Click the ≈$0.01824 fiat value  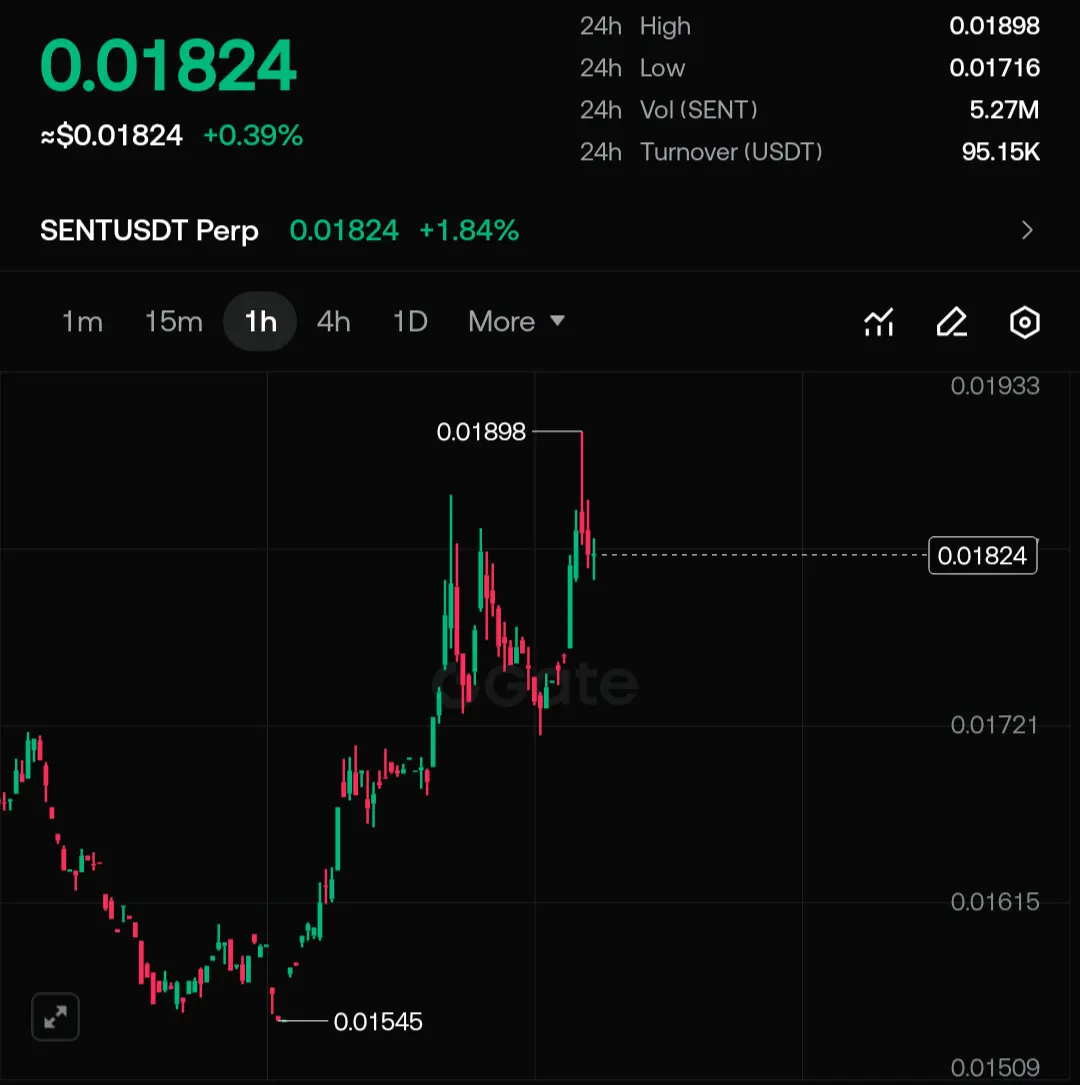[111, 135]
